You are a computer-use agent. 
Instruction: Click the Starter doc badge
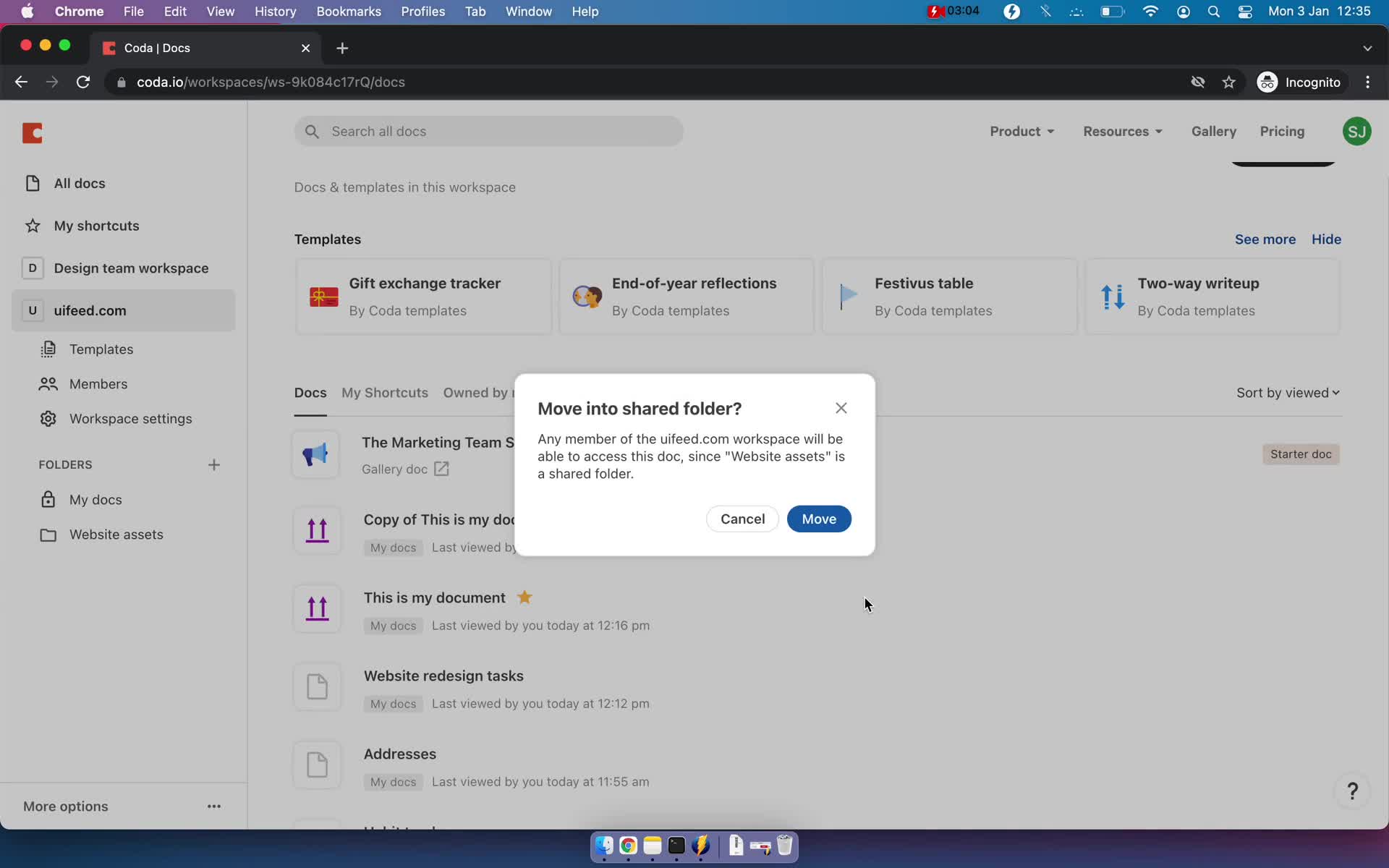click(1301, 454)
